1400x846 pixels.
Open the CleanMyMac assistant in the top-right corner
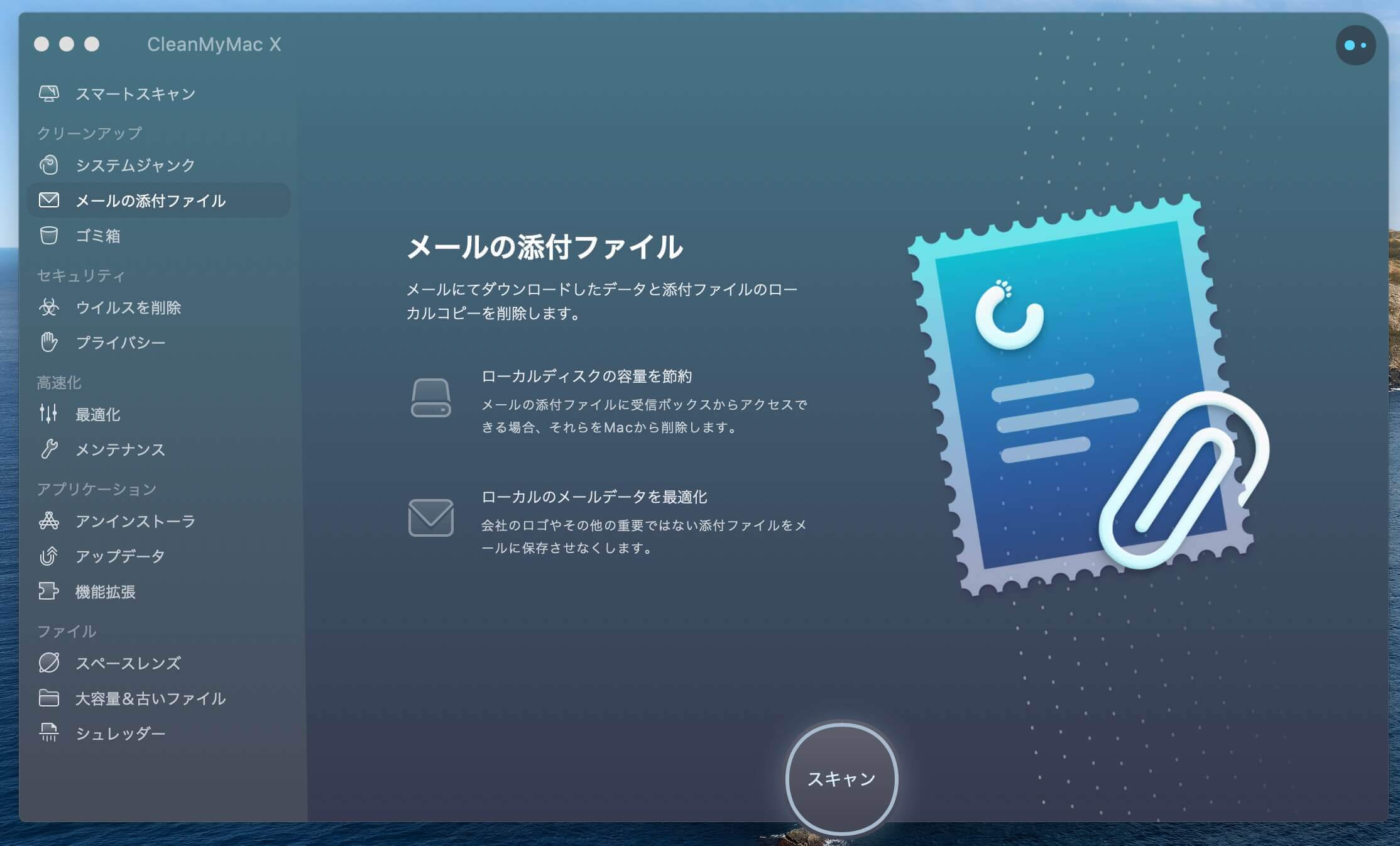pos(1355,45)
